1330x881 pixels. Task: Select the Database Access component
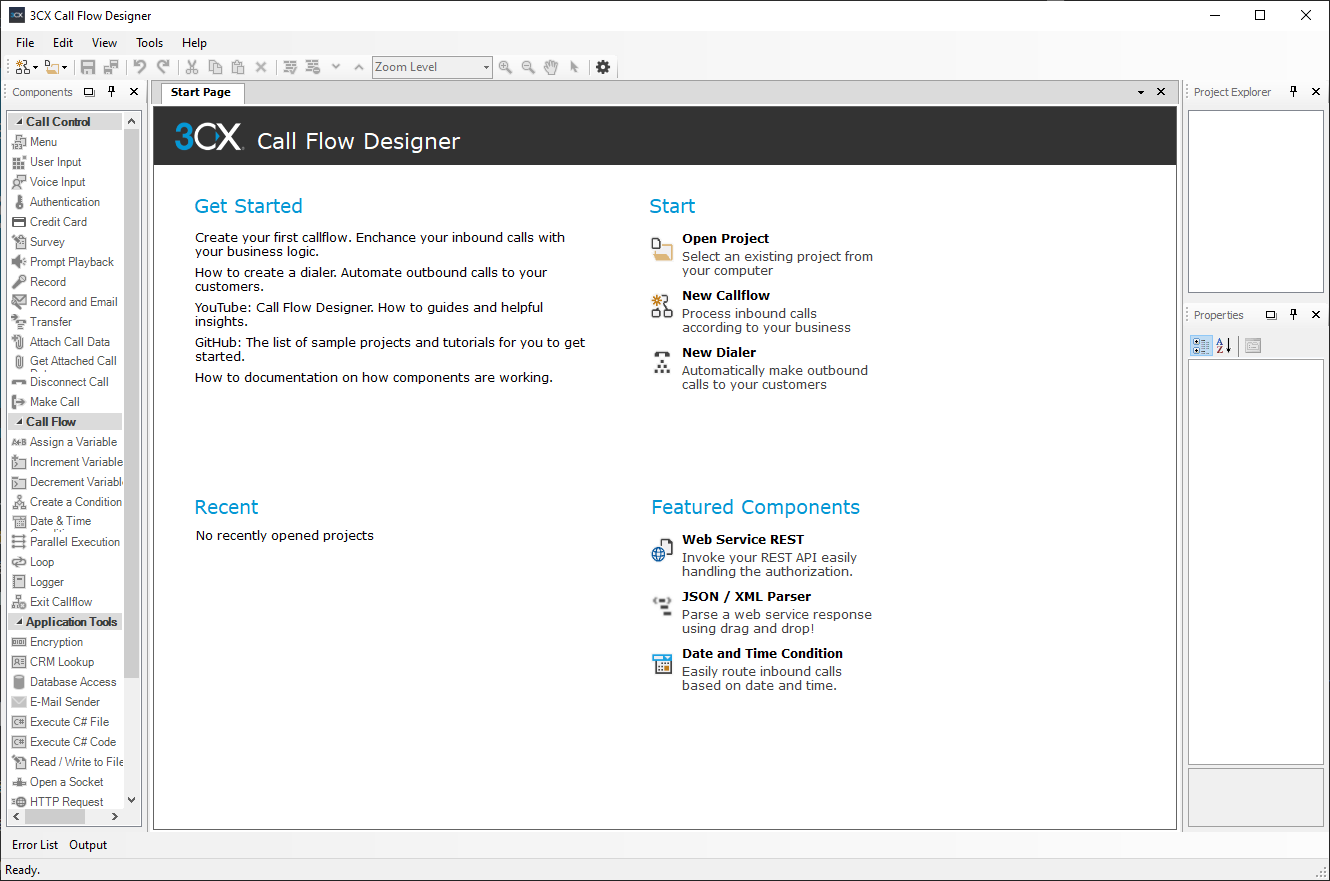(66, 682)
